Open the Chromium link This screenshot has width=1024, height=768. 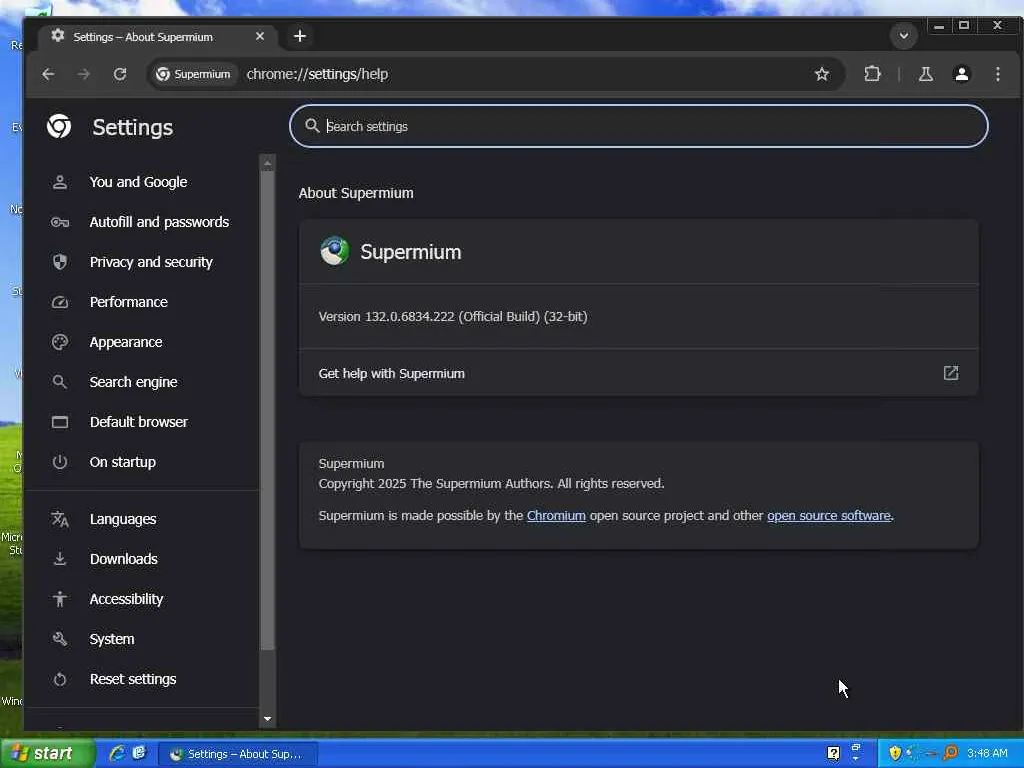(x=556, y=515)
